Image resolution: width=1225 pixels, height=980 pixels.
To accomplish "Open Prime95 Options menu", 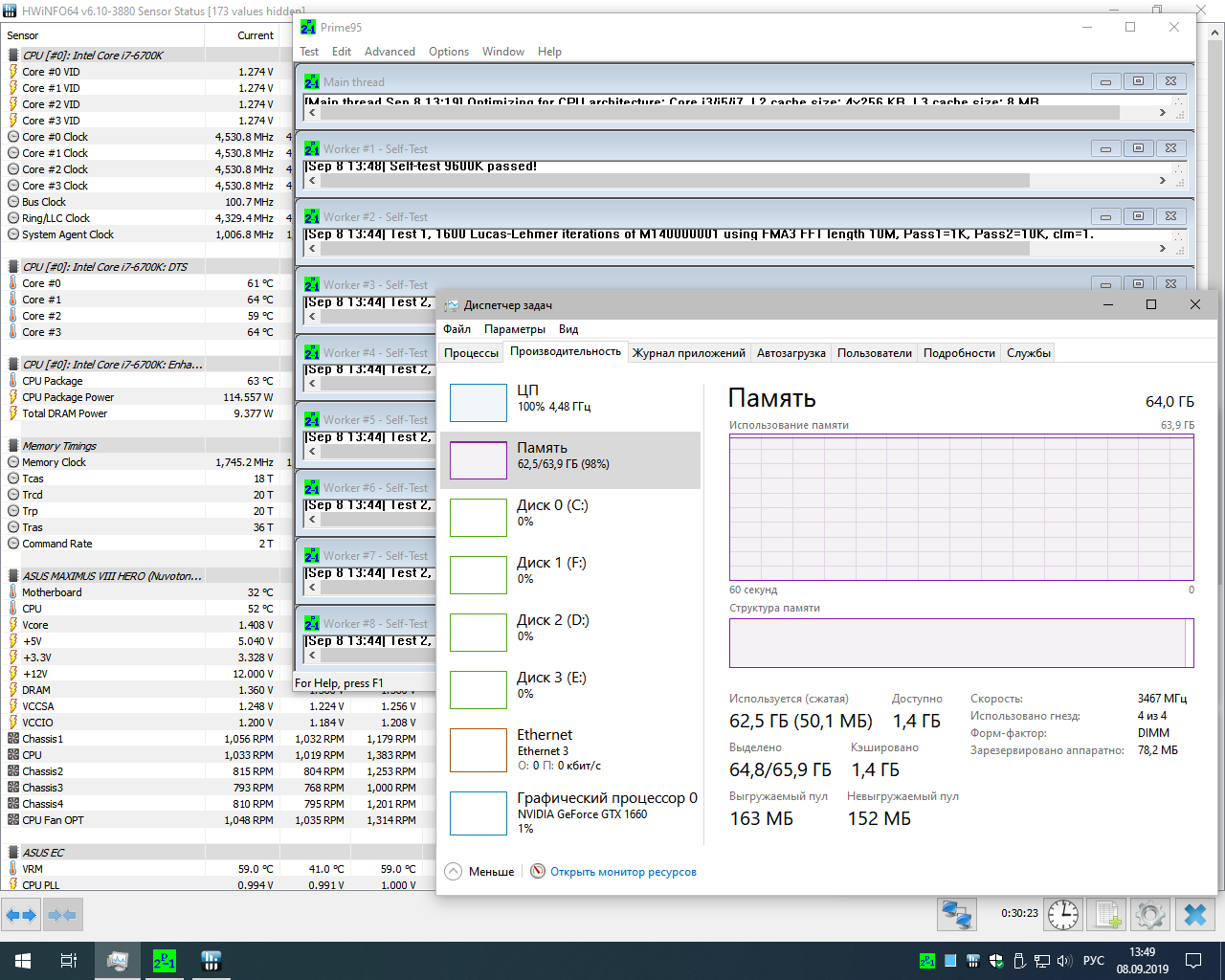I will (449, 52).
